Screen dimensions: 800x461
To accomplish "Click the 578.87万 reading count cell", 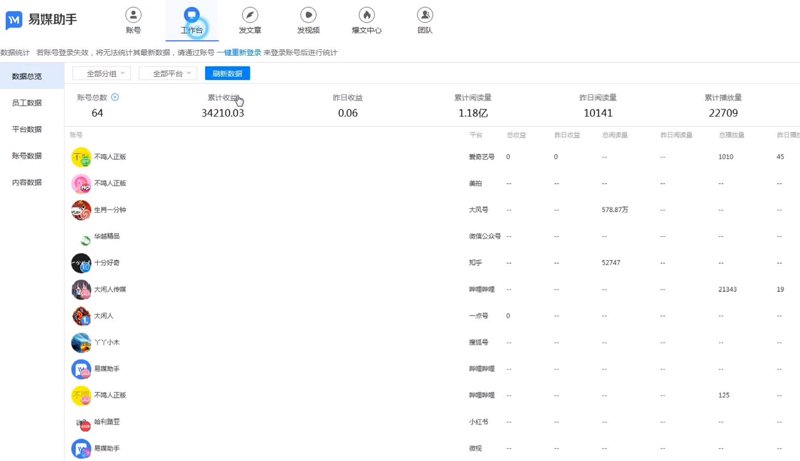I will 615,210.
